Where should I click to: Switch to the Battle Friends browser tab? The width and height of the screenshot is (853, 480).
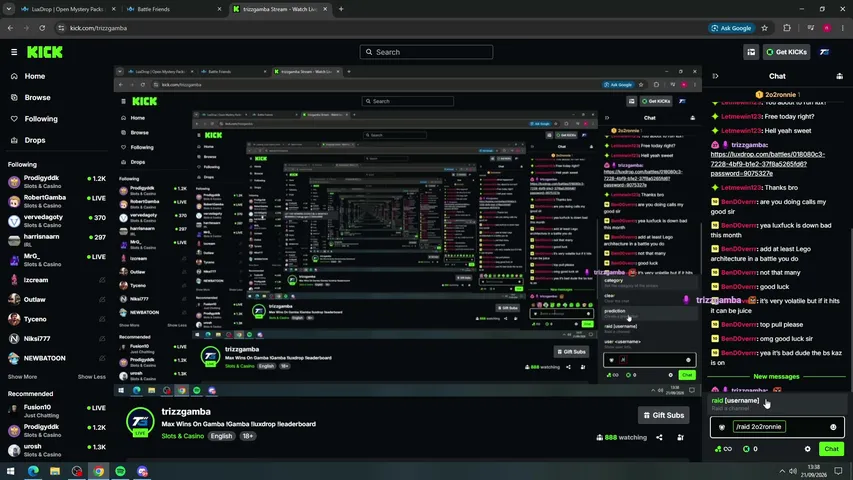[x=173, y=9]
